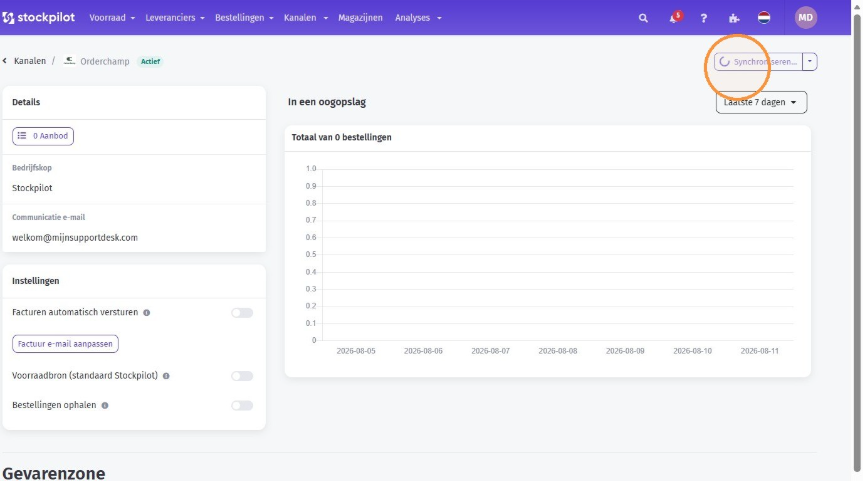
Task: Click info icon beside Voorraadbron
Action: click(x=166, y=376)
